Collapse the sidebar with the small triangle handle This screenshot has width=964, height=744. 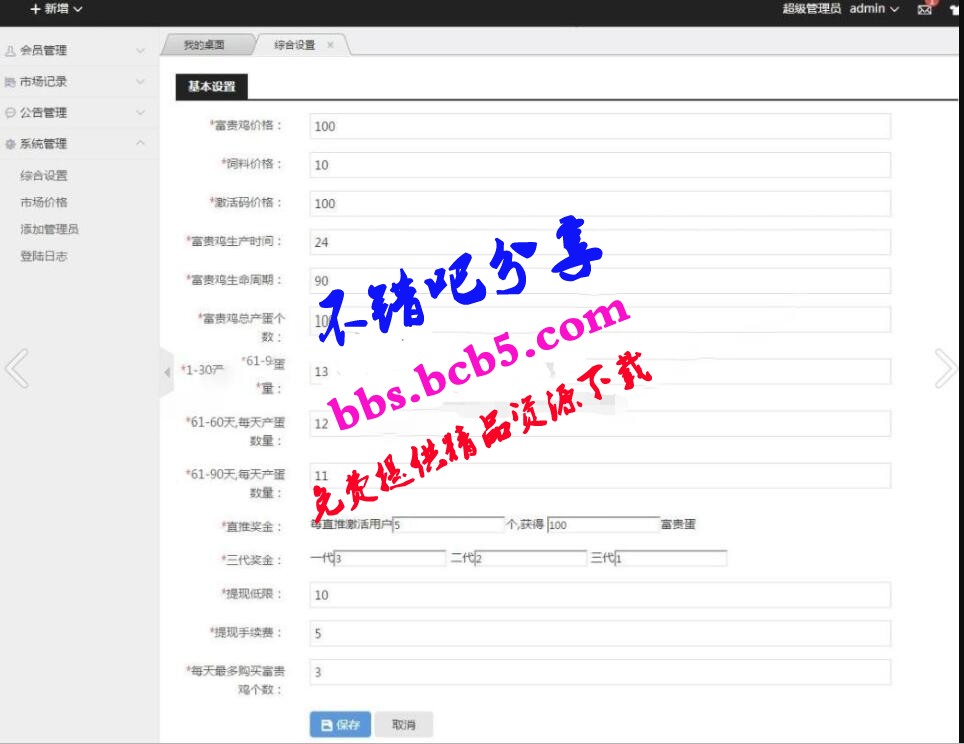pos(167,372)
